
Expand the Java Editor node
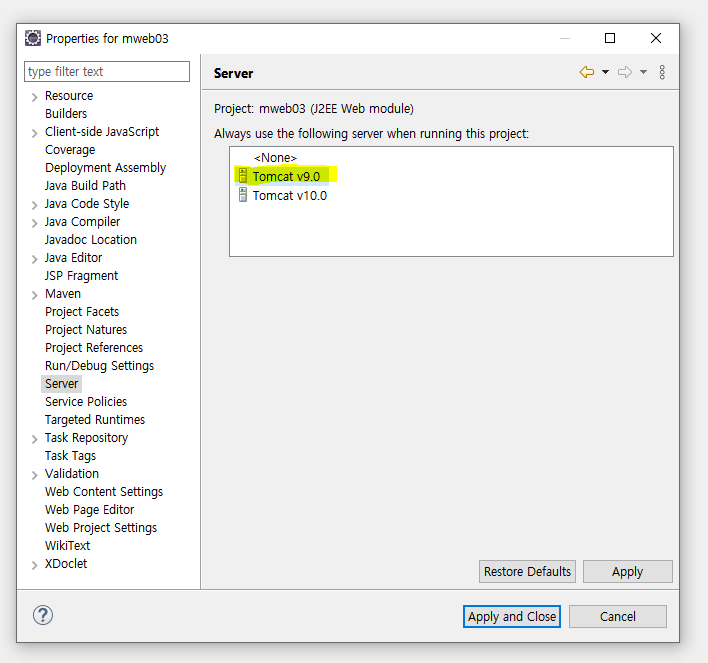[34, 259]
